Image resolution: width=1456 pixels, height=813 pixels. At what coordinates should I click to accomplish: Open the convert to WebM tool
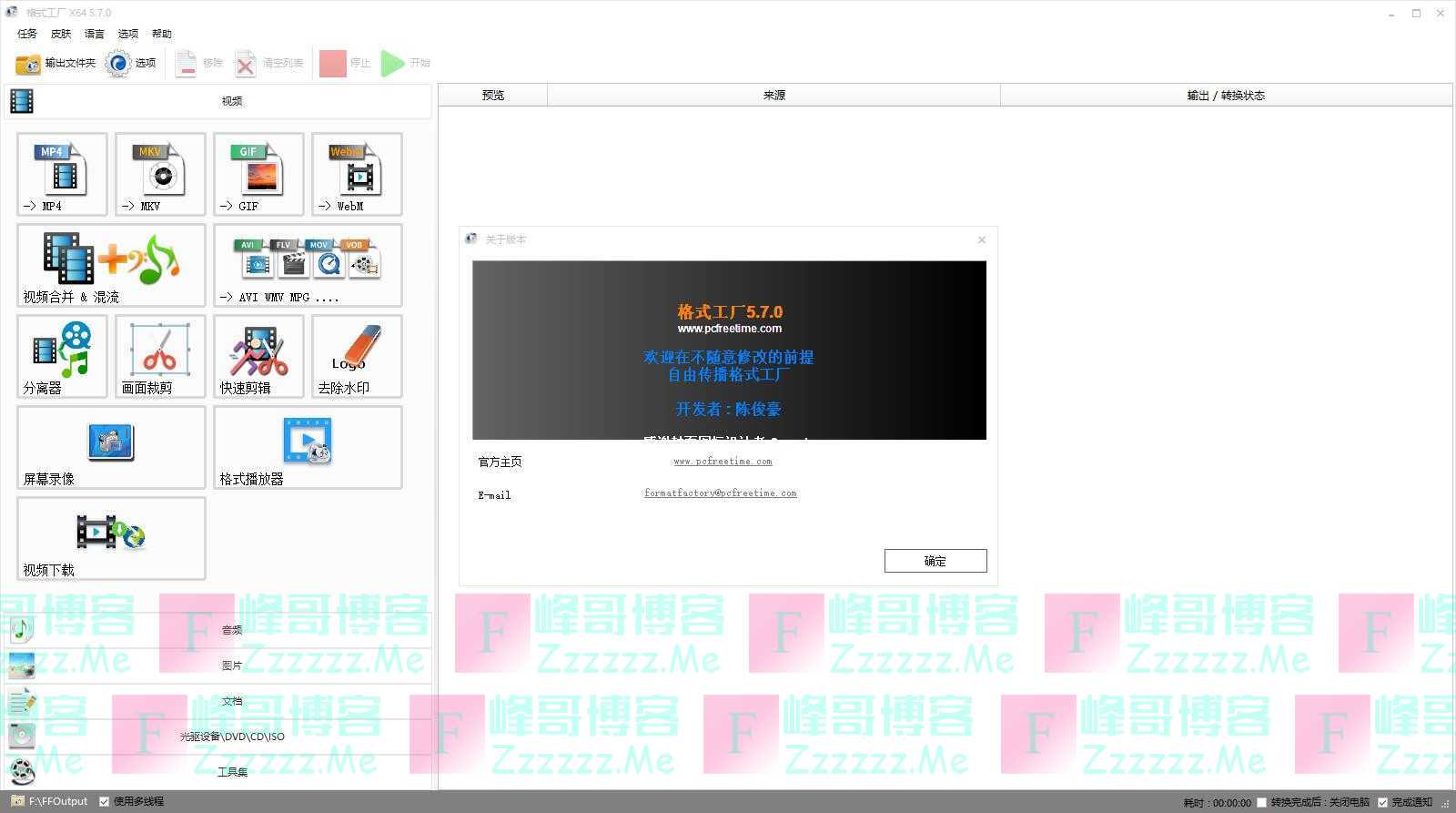(x=357, y=174)
